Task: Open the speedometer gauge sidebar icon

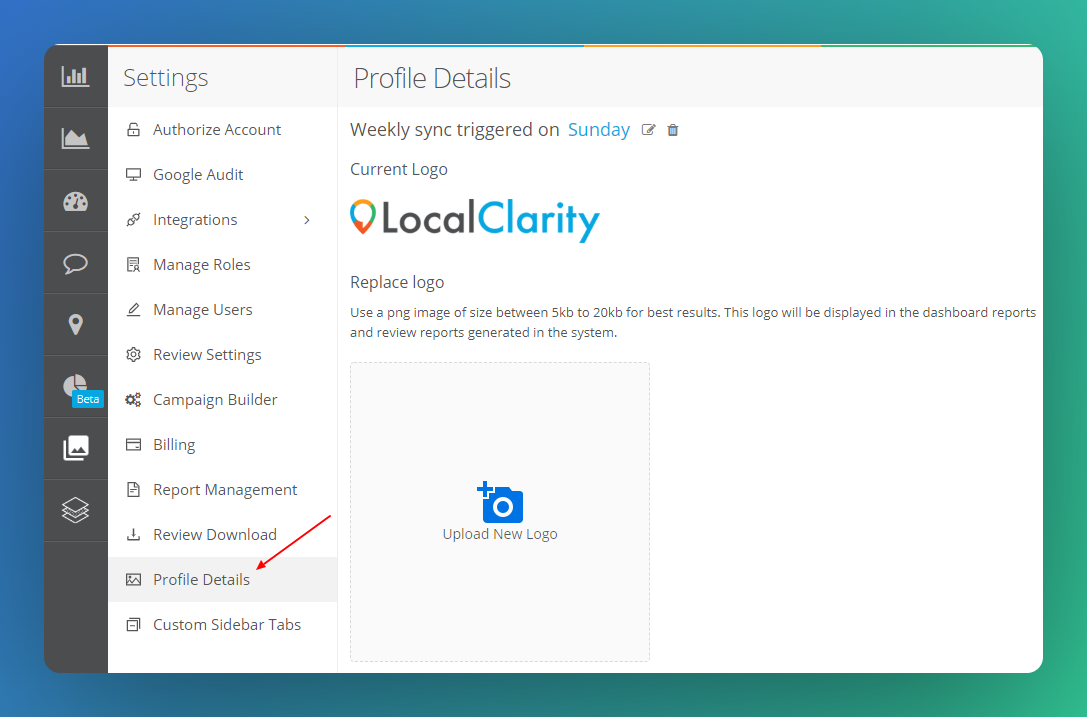Action: coord(75,201)
